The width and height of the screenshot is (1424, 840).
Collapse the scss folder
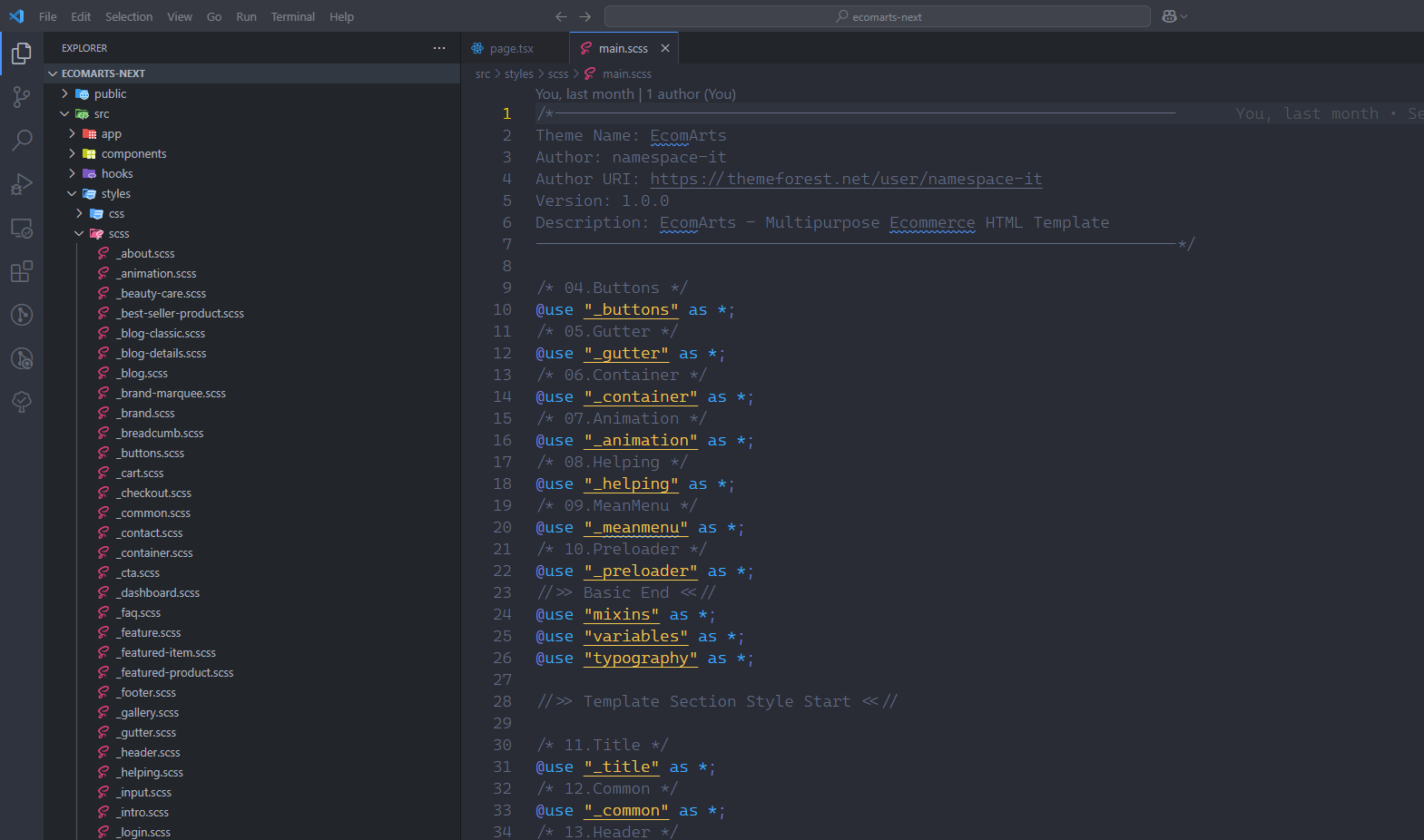pos(118,234)
